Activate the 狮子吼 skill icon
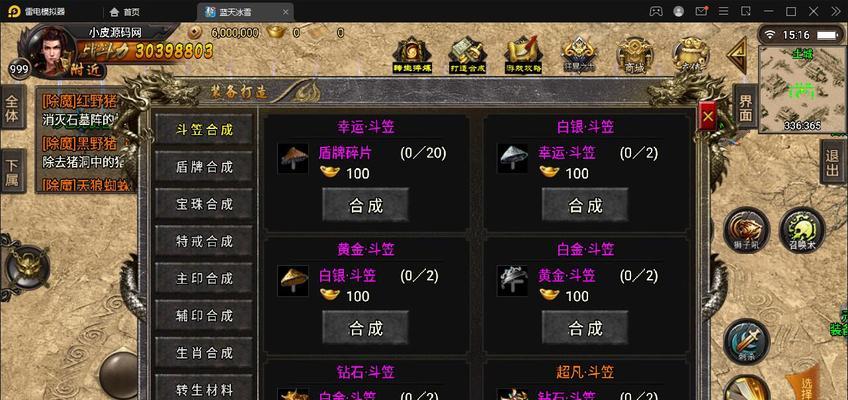 (747, 230)
